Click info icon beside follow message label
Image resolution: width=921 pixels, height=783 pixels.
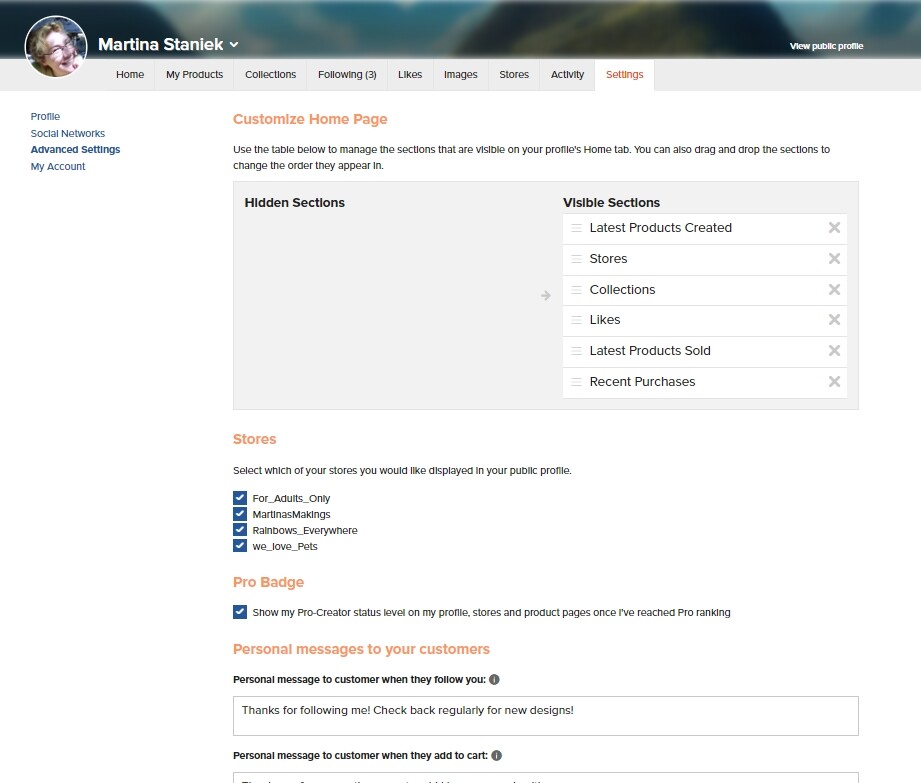pos(494,680)
